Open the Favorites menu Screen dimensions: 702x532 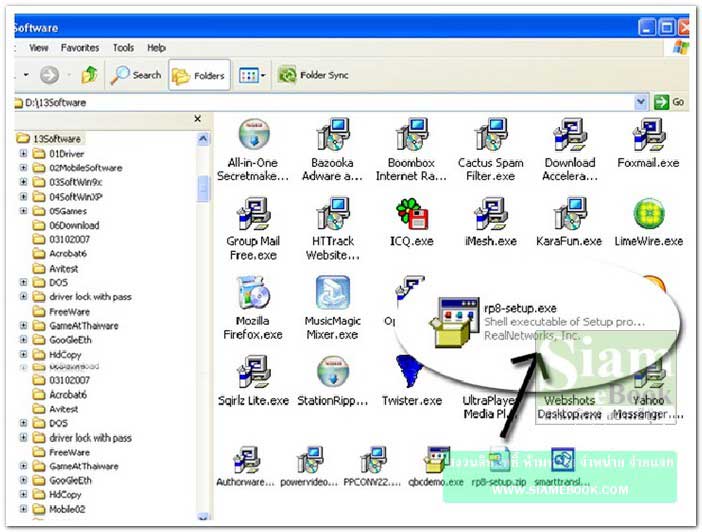(x=80, y=47)
